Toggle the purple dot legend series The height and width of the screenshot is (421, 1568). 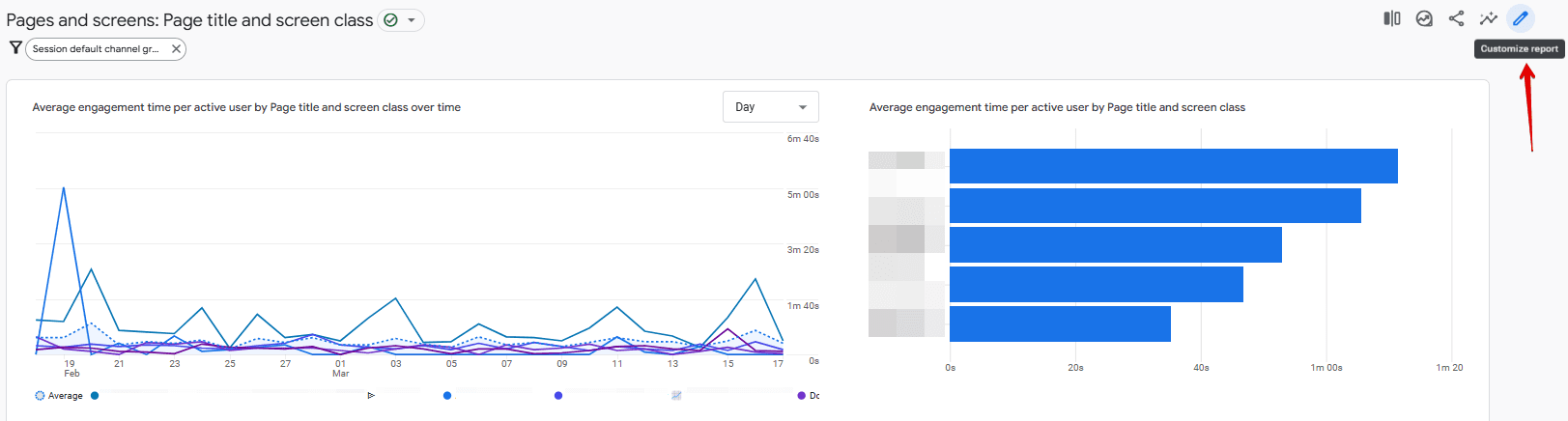801,396
